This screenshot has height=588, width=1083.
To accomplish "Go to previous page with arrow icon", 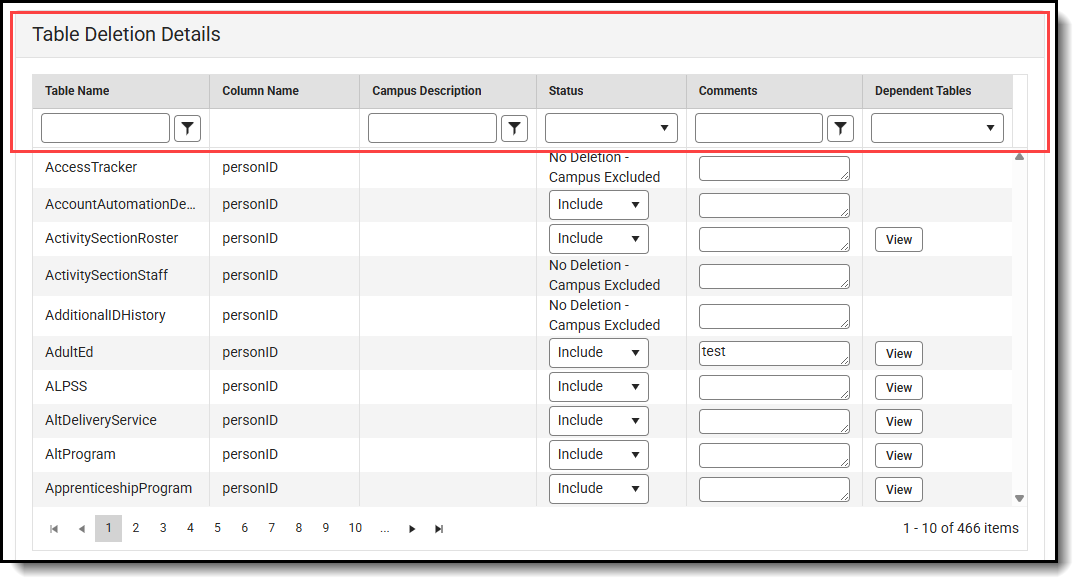I will (81, 528).
